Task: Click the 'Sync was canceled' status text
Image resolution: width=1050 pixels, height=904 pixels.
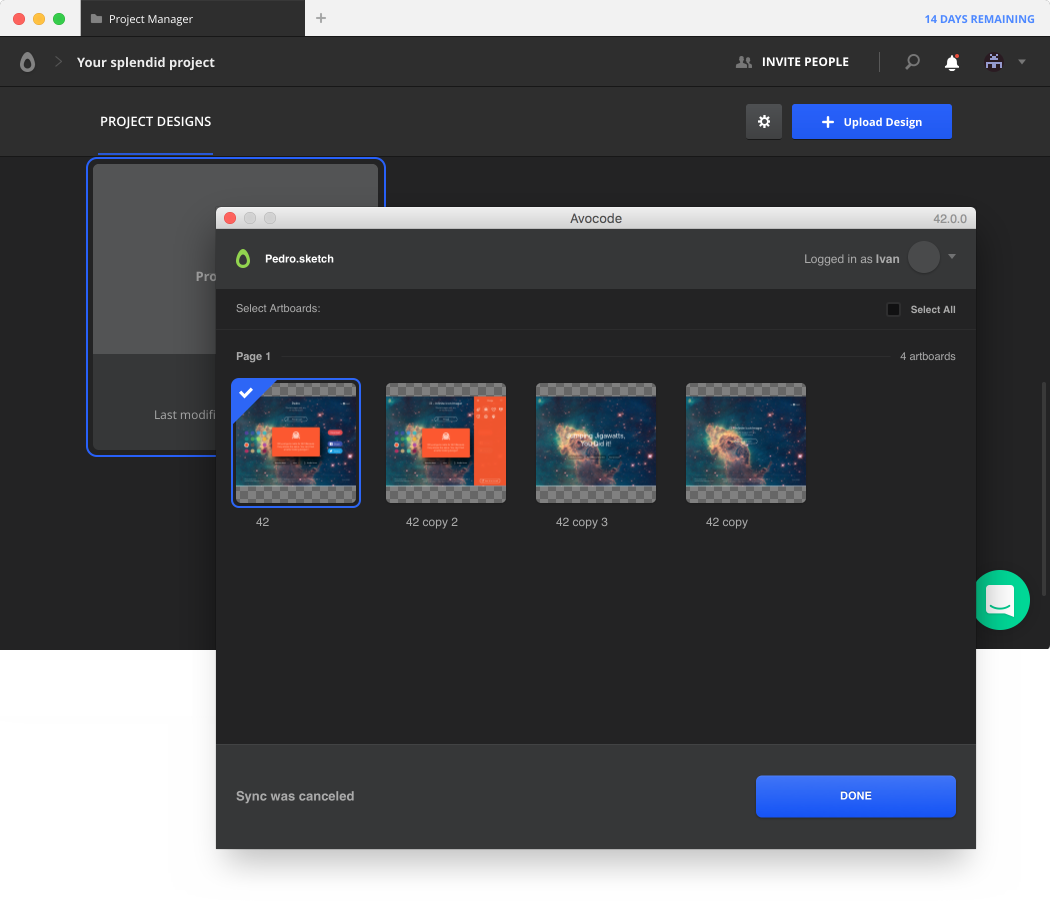Action: click(x=295, y=796)
